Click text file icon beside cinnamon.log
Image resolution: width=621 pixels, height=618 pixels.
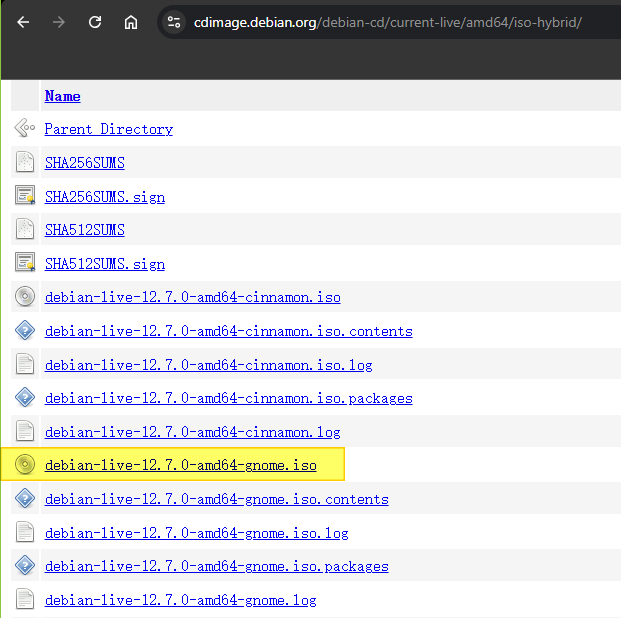click(25, 431)
